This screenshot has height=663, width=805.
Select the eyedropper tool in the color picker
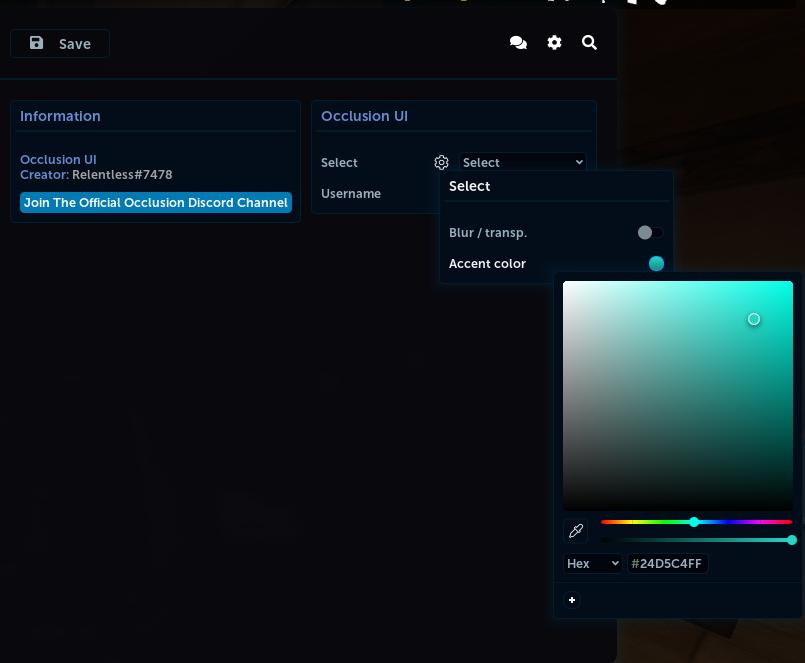point(576,531)
